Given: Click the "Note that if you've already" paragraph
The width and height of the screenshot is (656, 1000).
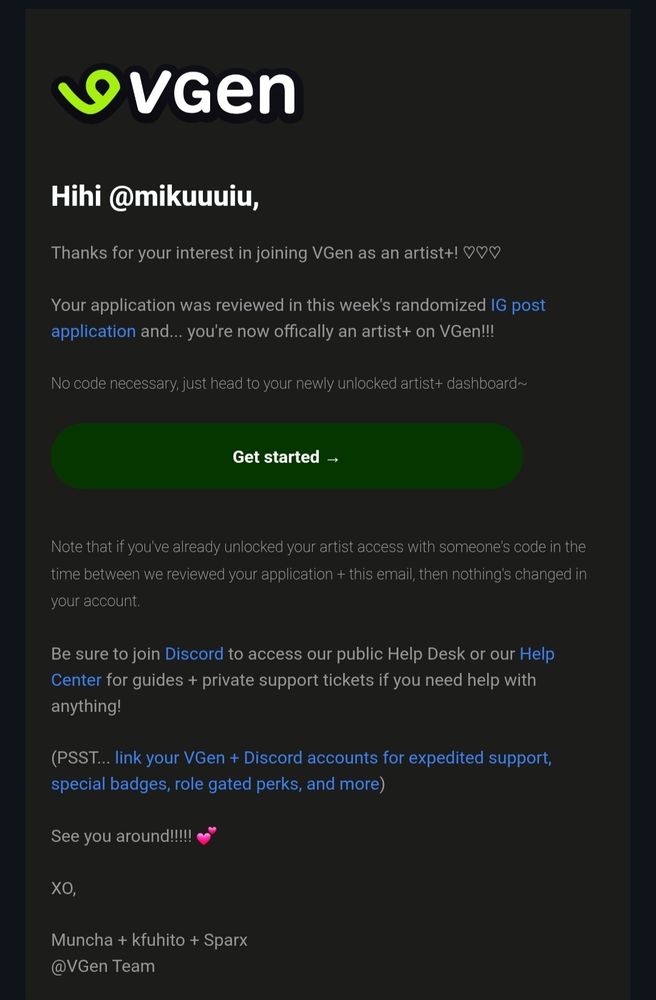Looking at the screenshot, I should click(x=319, y=574).
